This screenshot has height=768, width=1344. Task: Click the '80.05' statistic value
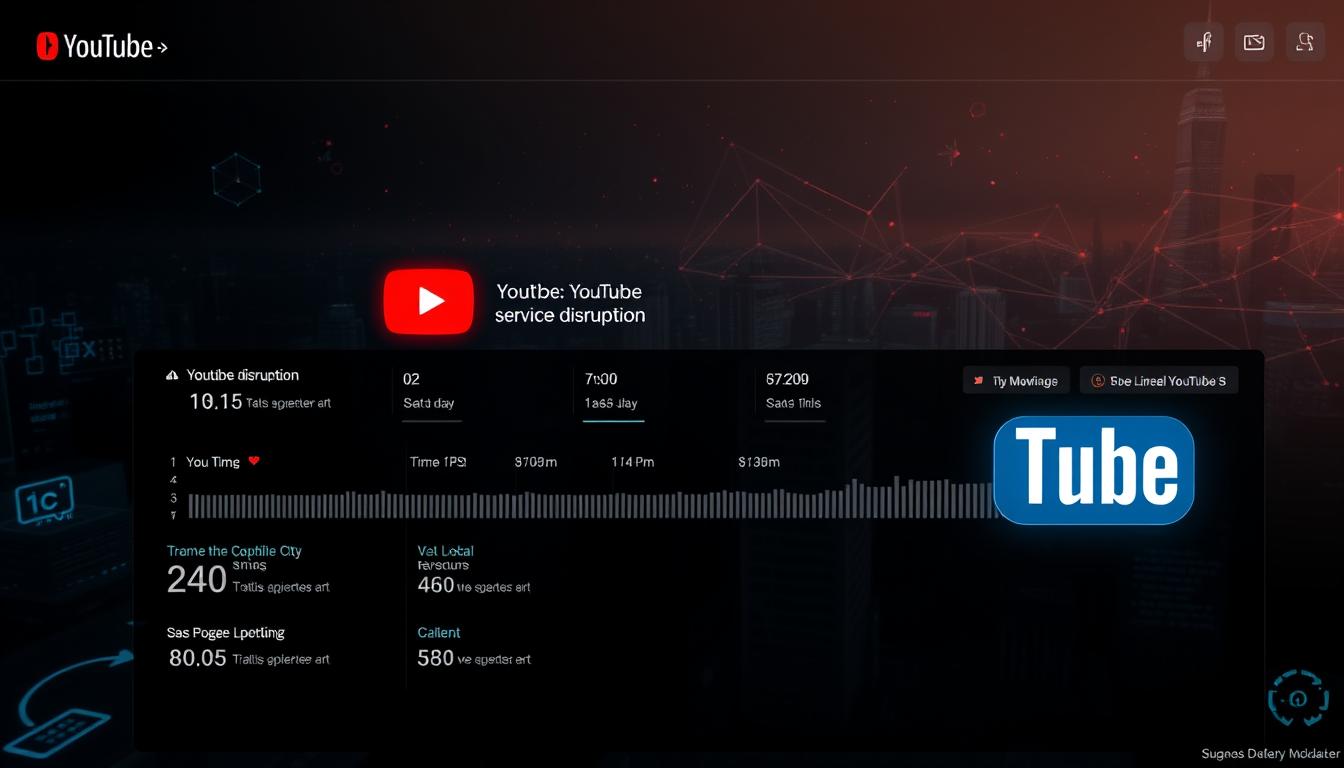coord(197,658)
